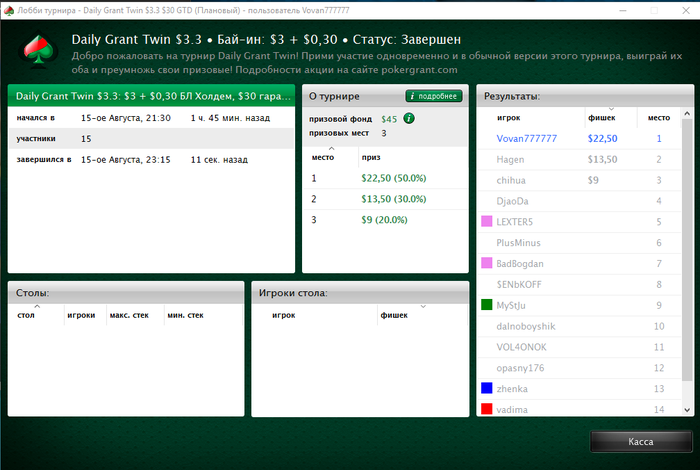Sort tables by 'мин. стек' header
Image resolution: width=700 pixels, height=470 pixels.
coord(185,315)
